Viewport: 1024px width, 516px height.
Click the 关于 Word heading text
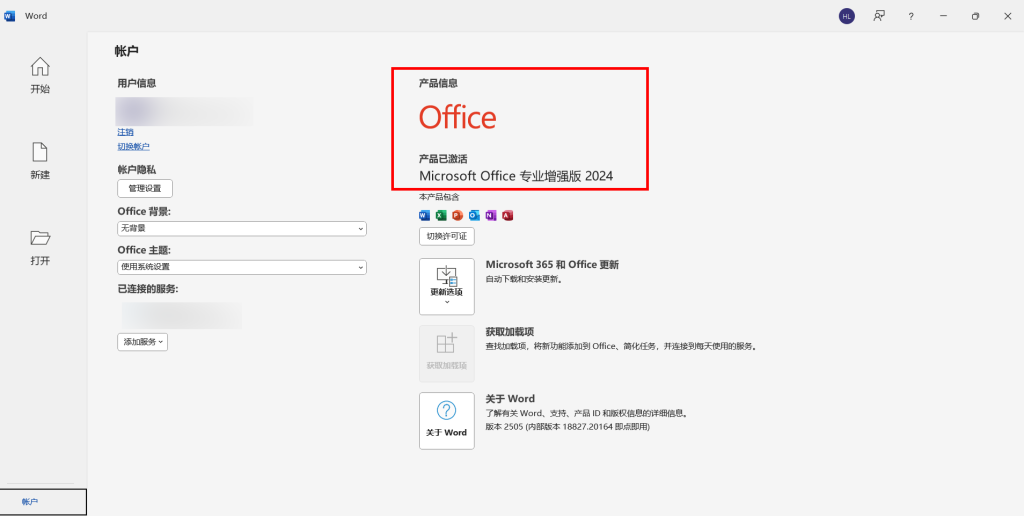(x=510, y=398)
